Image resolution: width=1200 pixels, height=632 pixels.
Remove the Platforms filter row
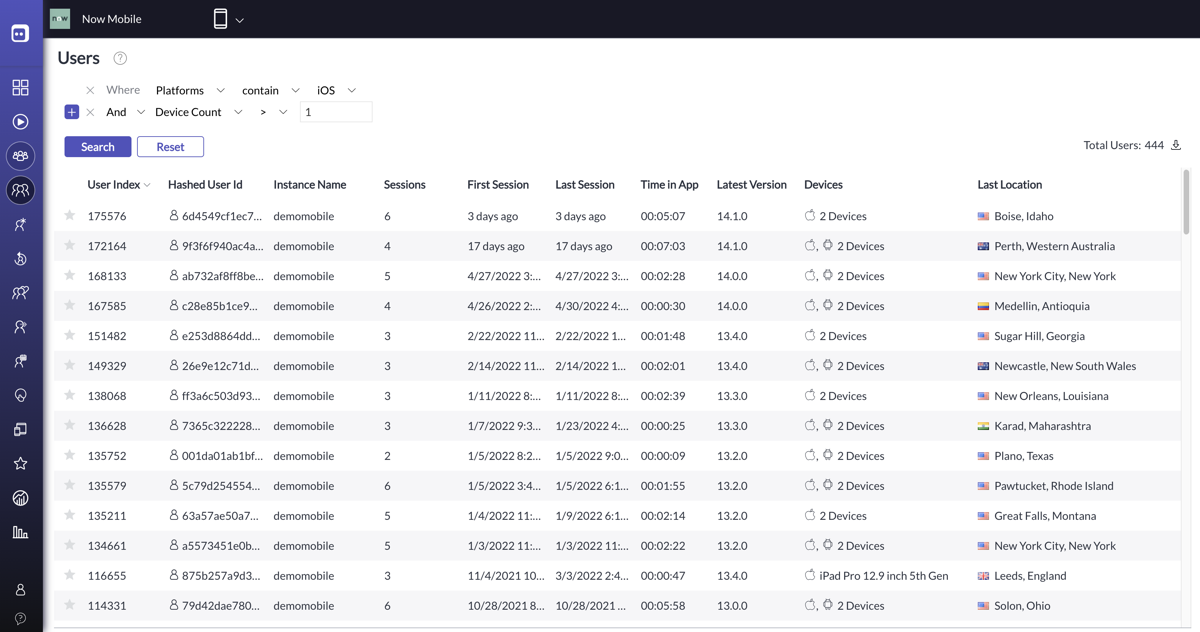tap(90, 90)
